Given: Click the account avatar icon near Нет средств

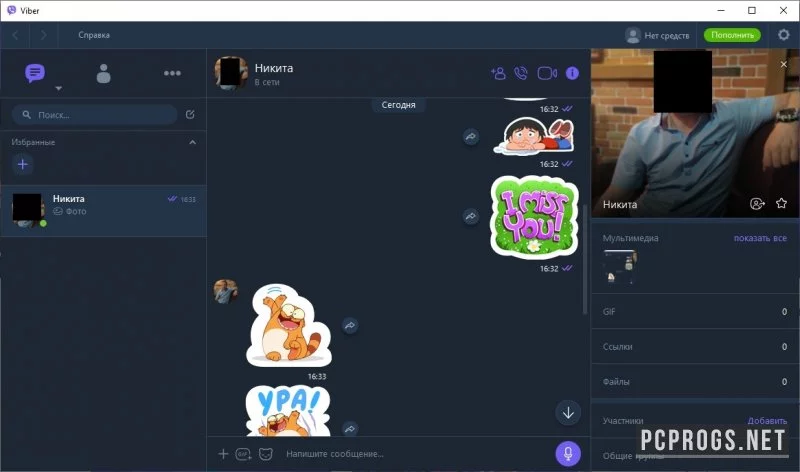Looking at the screenshot, I should pos(633,35).
